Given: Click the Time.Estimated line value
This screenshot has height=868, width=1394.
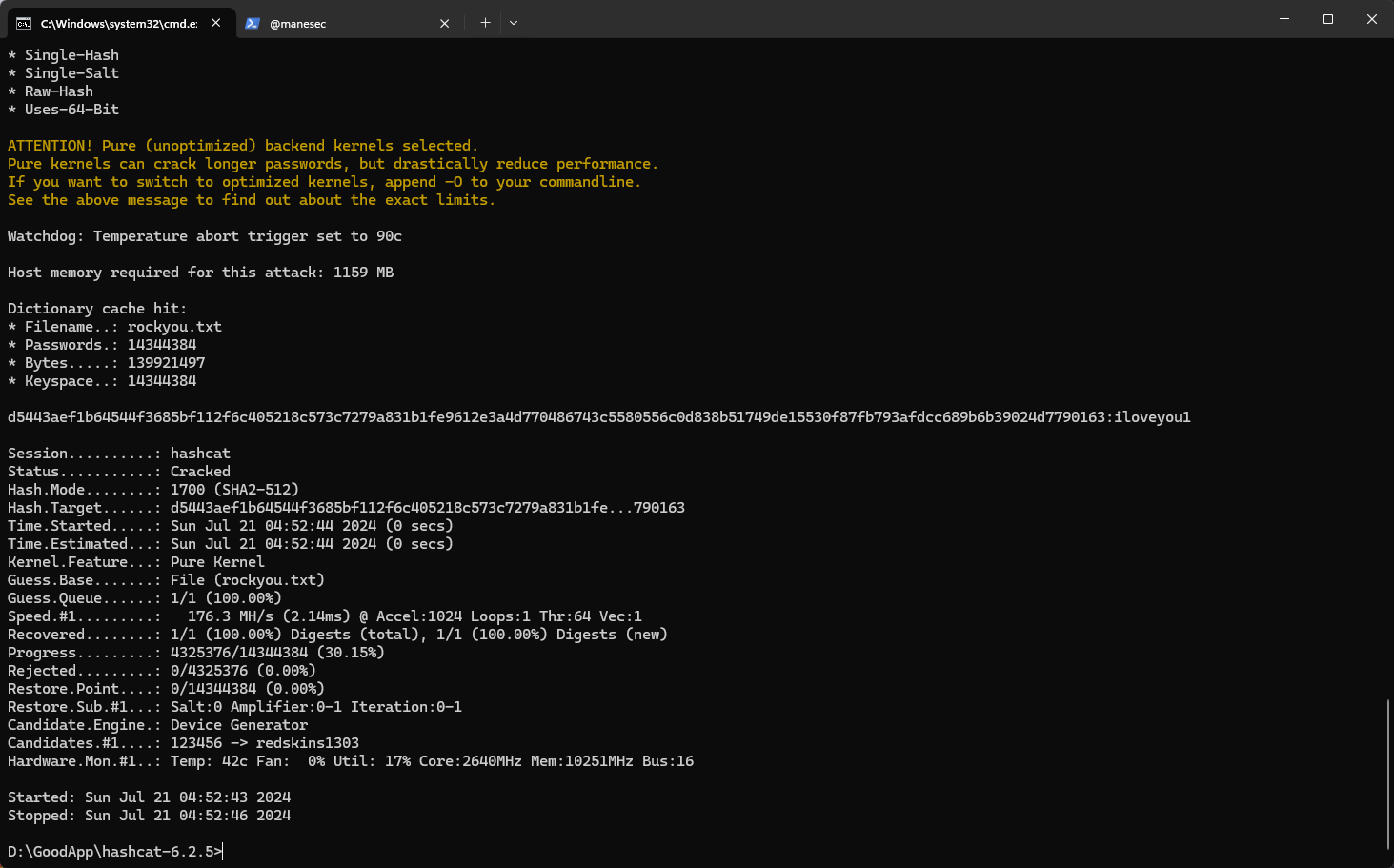Looking at the screenshot, I should (312, 544).
